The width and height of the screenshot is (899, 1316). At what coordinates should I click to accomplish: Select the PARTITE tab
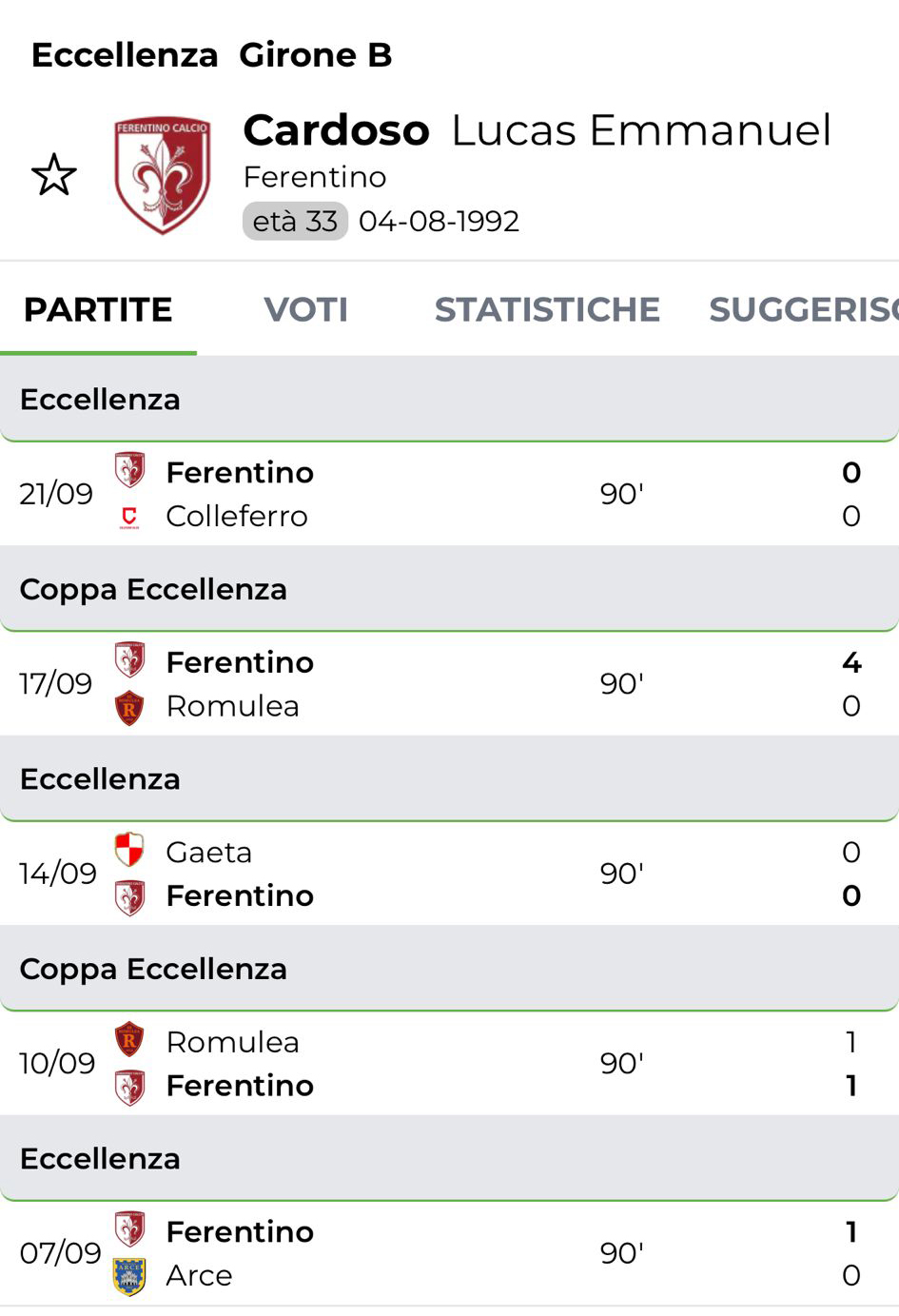98,309
